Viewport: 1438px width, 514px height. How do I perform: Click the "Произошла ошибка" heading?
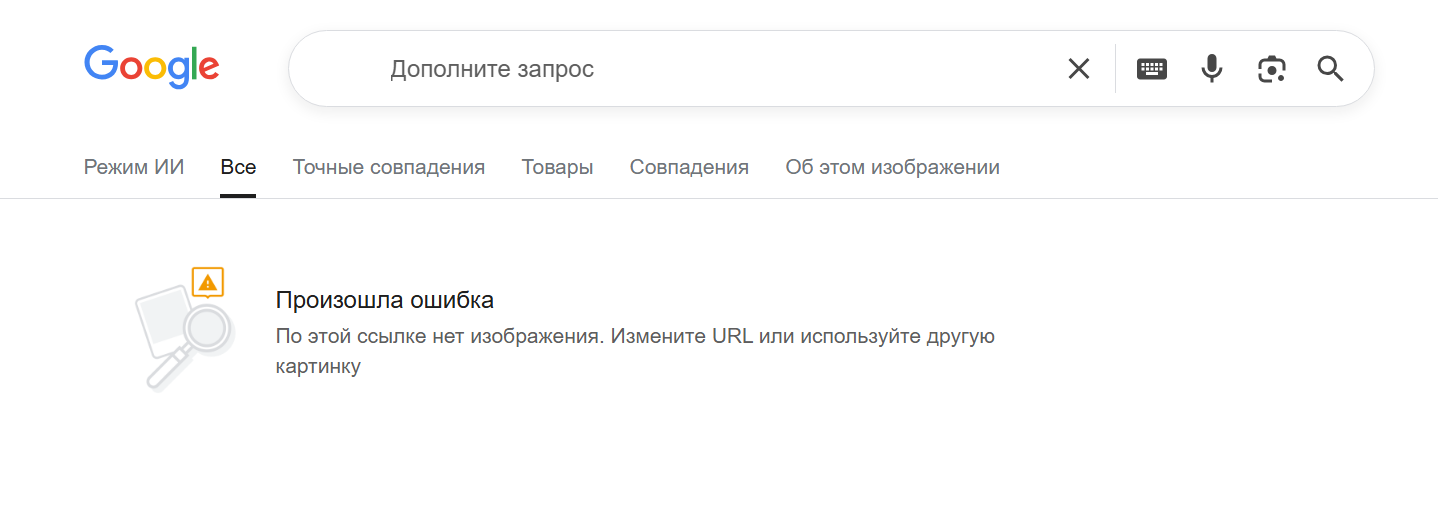[385, 300]
